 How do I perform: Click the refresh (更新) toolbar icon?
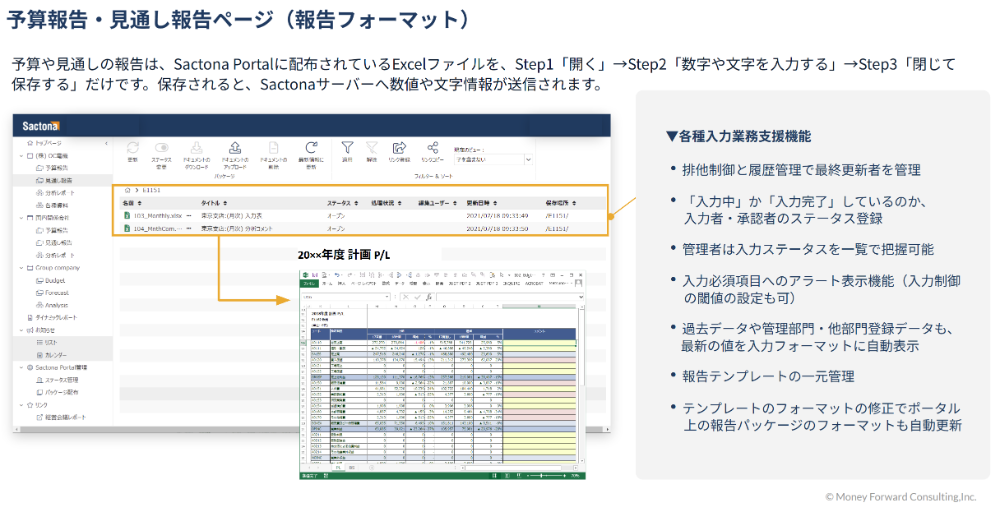coord(132,148)
